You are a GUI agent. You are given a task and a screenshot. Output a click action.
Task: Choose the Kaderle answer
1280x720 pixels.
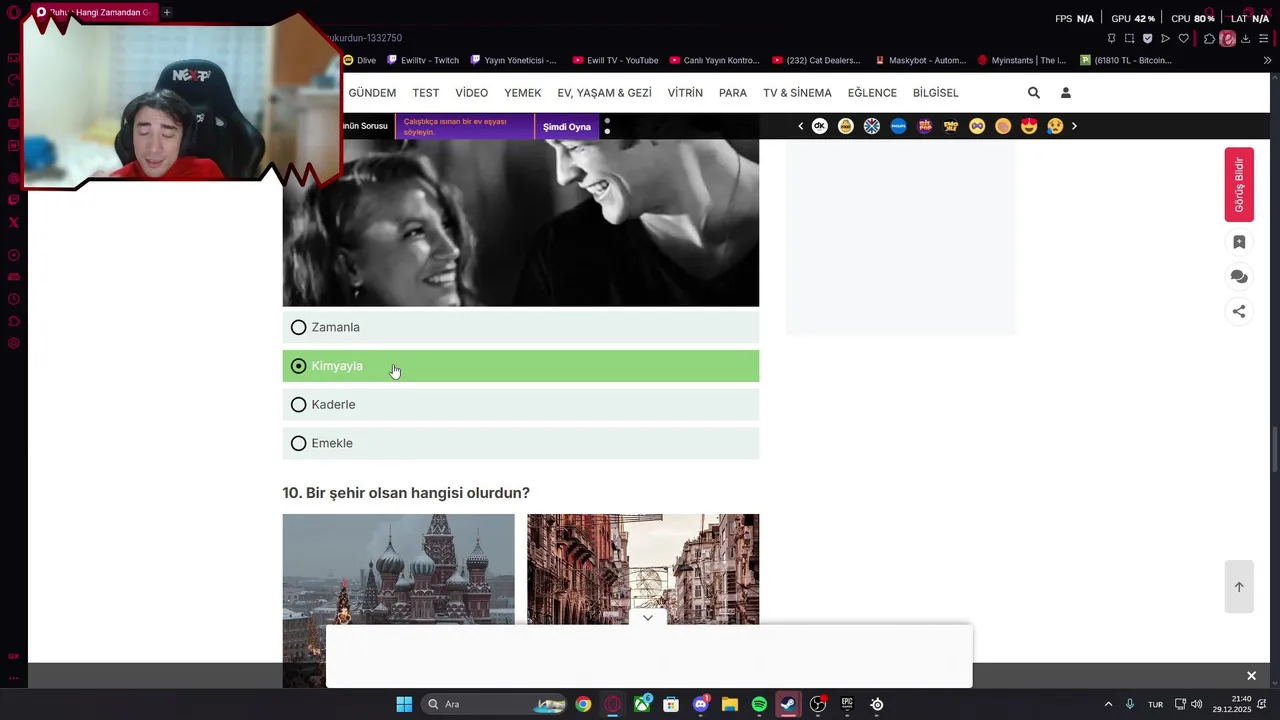(x=520, y=404)
